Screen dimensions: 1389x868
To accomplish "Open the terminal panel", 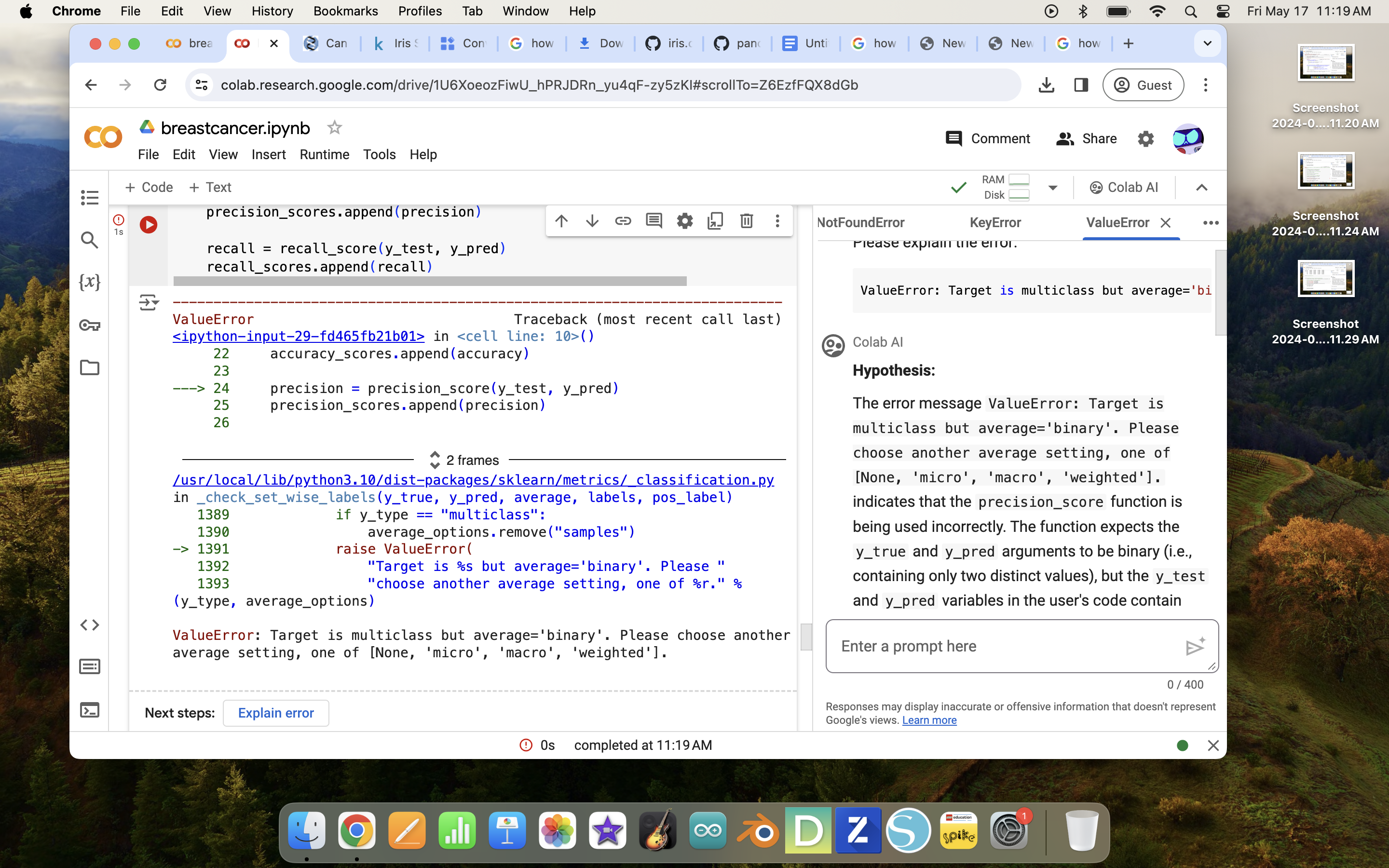I will click(90, 710).
